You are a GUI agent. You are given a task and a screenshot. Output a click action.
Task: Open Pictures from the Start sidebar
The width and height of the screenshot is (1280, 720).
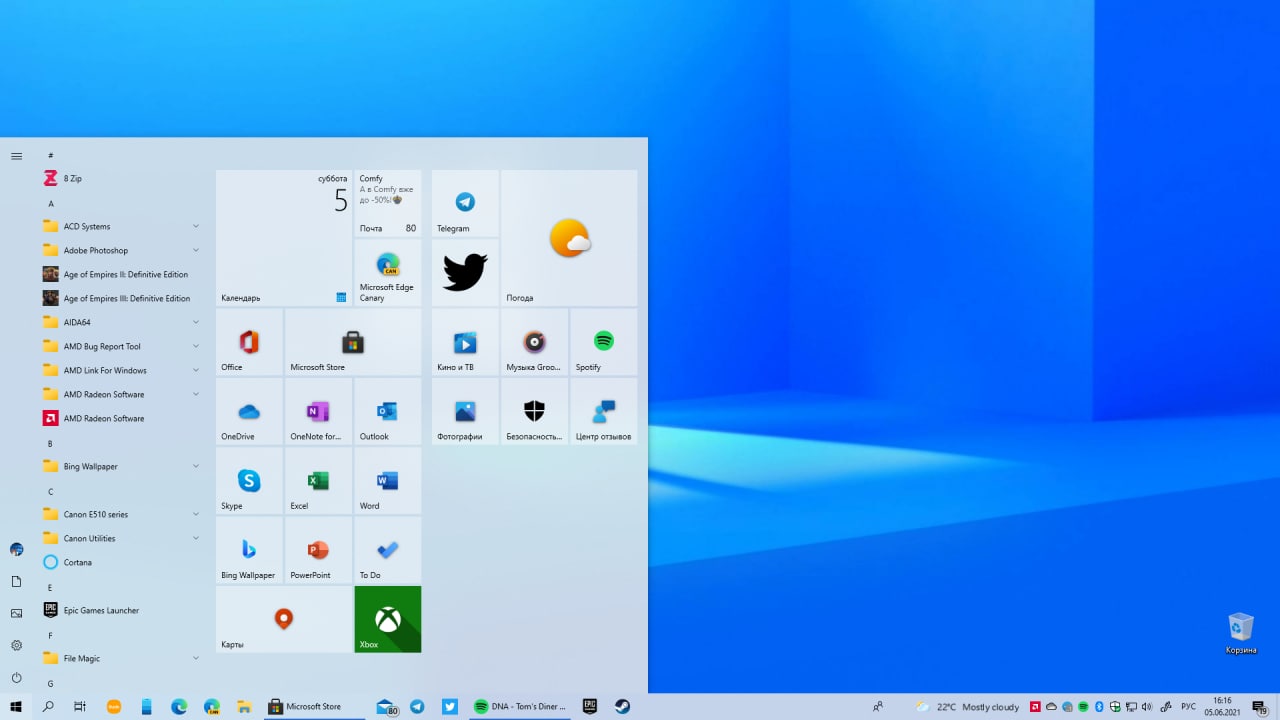16,613
